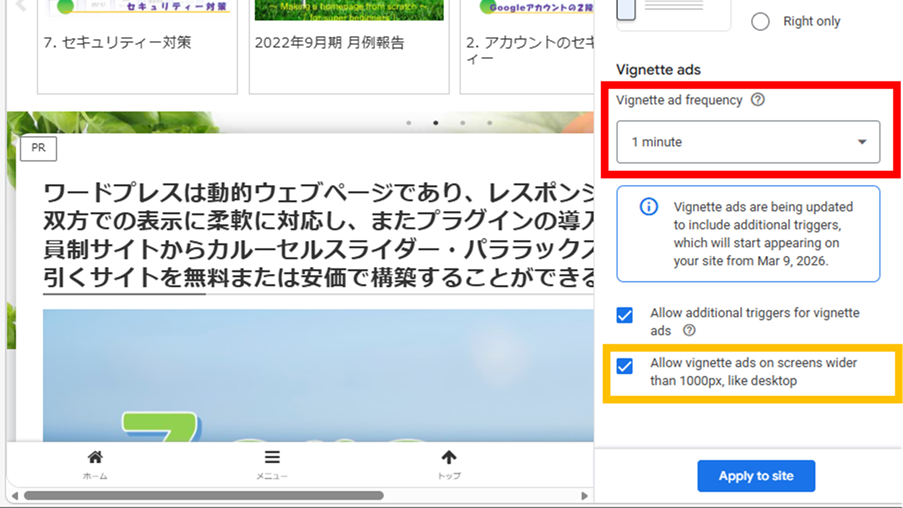Viewport: 903px width, 508px height.
Task: Select the Right only radio button
Action: tap(760, 21)
